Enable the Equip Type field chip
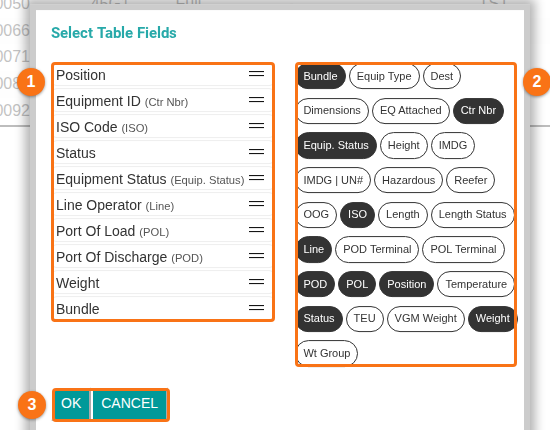 pyautogui.click(x=384, y=76)
